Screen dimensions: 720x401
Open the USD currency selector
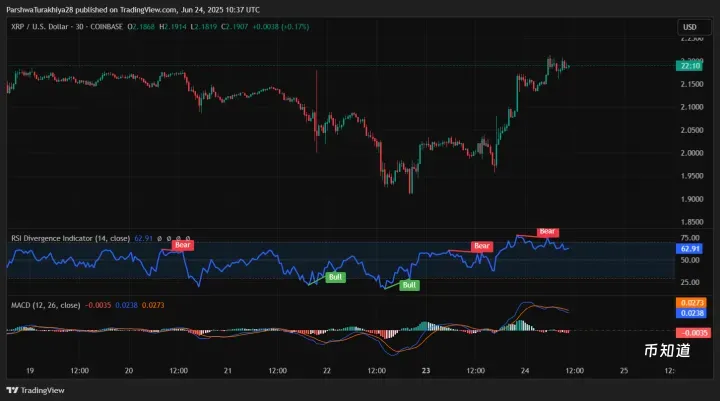pyautogui.click(x=690, y=27)
